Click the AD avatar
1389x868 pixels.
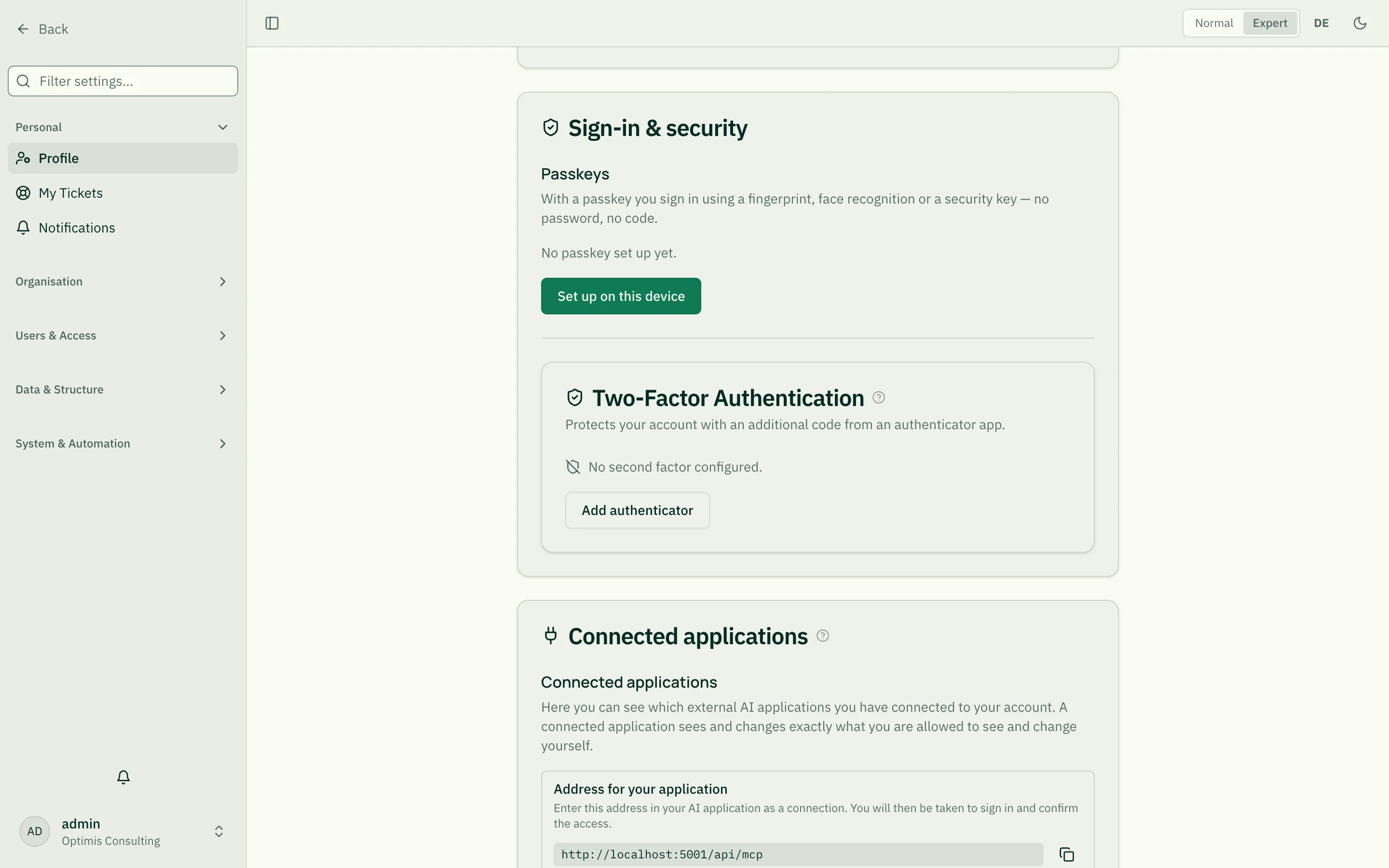[x=34, y=831]
